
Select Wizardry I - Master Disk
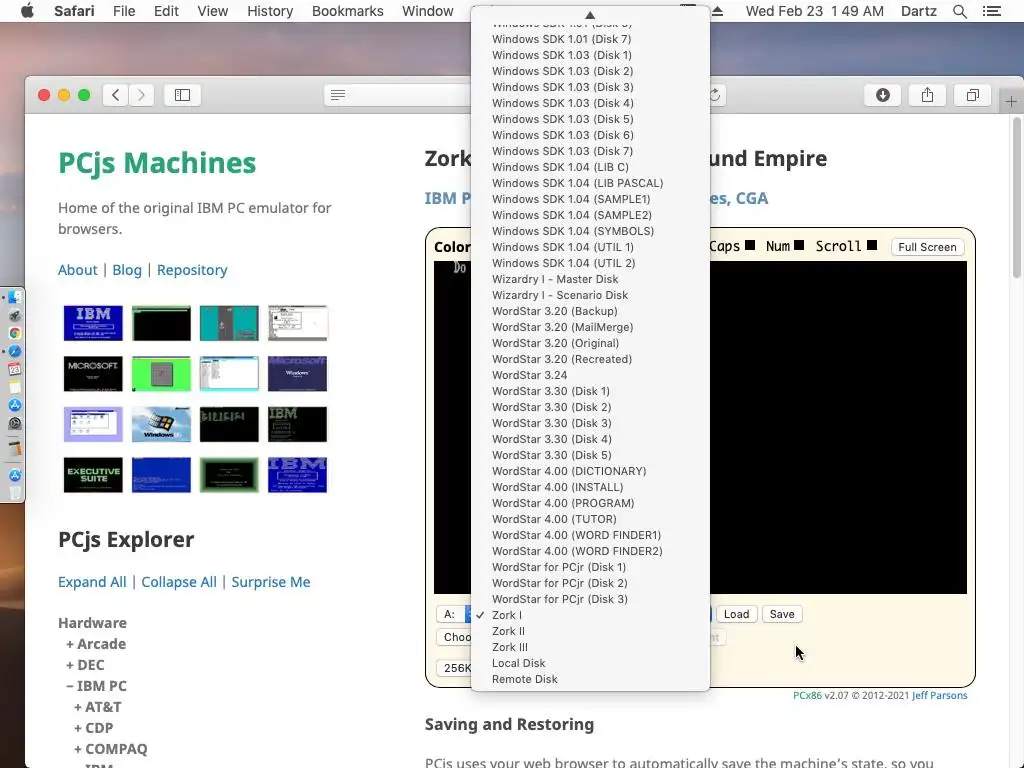[x=590, y=279]
